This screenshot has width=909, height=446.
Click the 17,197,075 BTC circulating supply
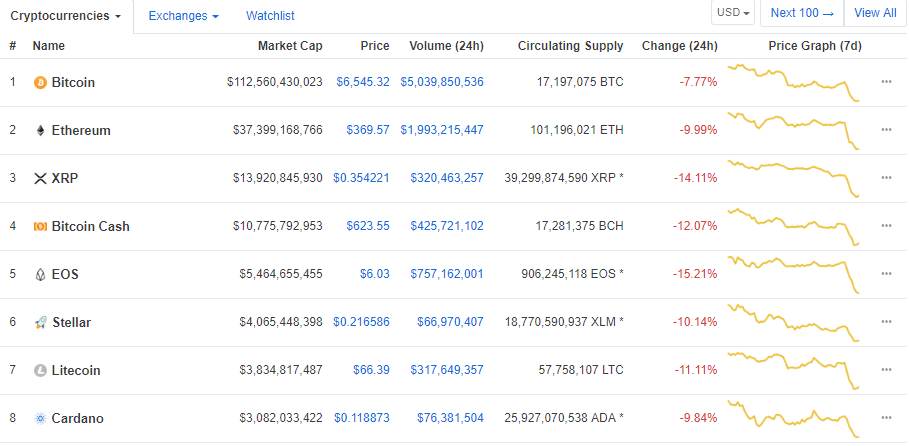click(x=580, y=82)
